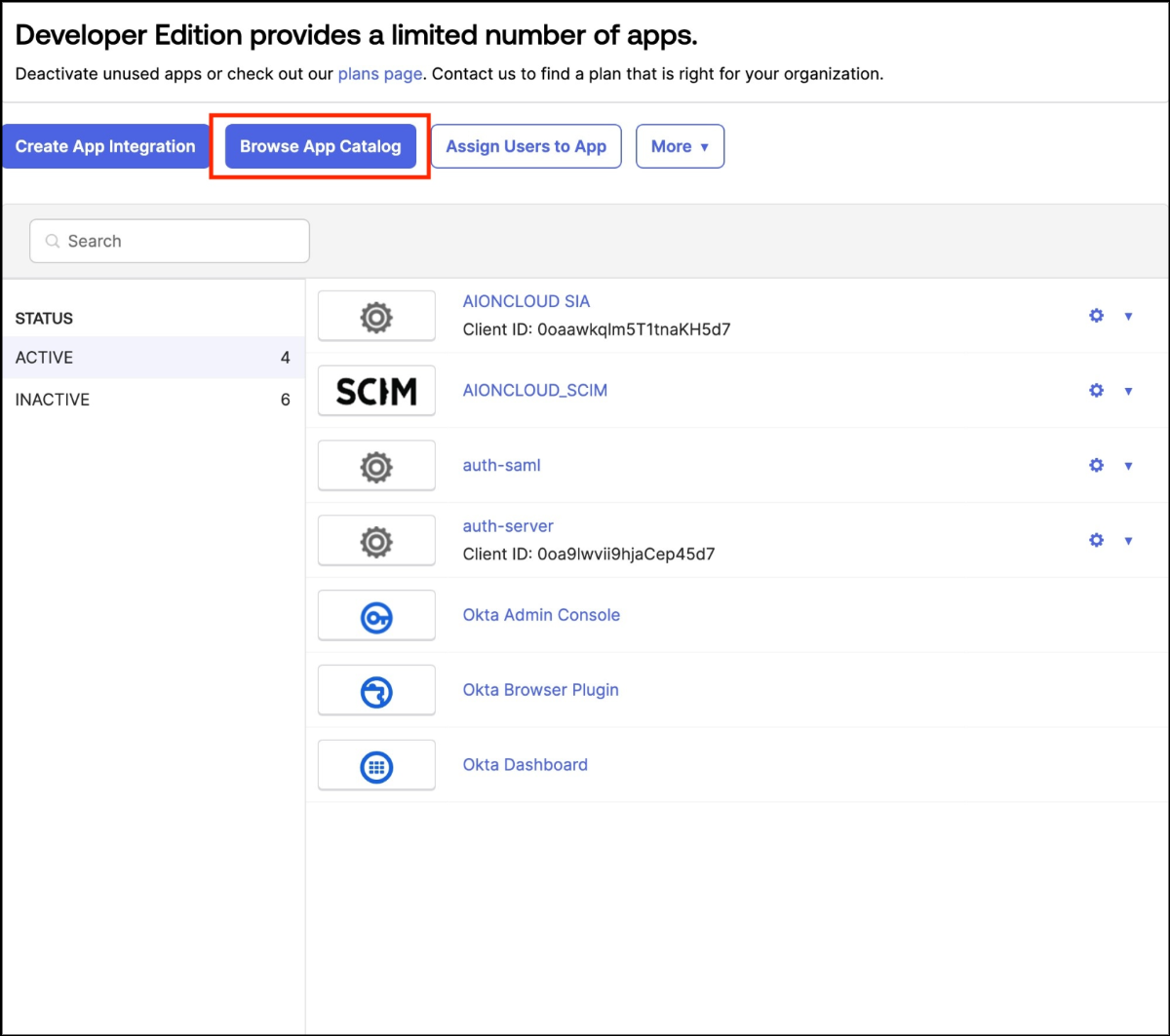Click the auth-server gear logo icon
1170x1036 pixels.
376,542
